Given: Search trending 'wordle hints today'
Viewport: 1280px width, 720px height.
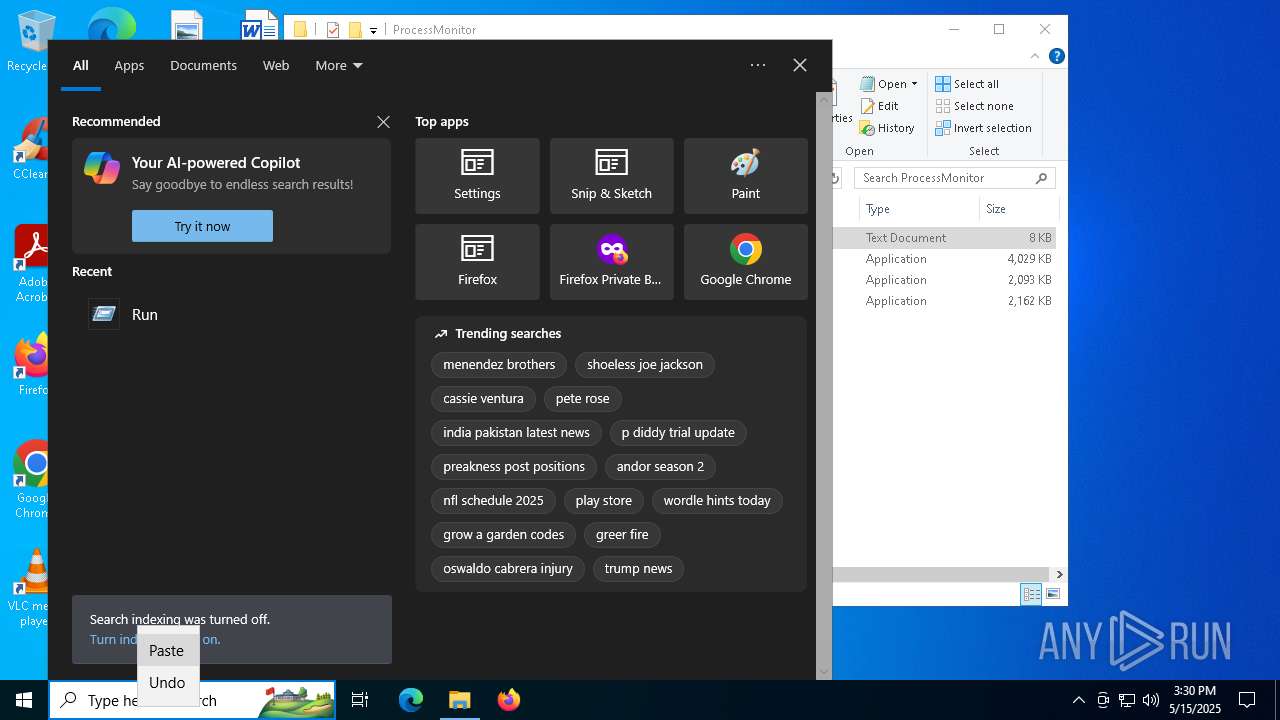Looking at the screenshot, I should pos(717,500).
